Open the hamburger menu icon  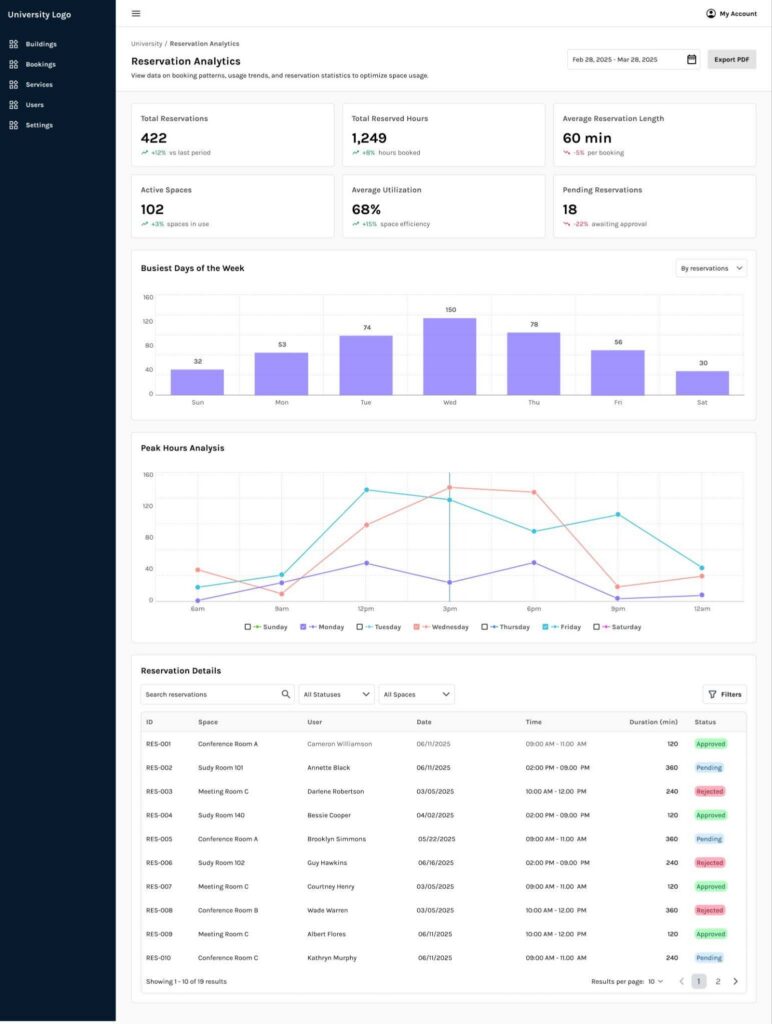(136, 13)
